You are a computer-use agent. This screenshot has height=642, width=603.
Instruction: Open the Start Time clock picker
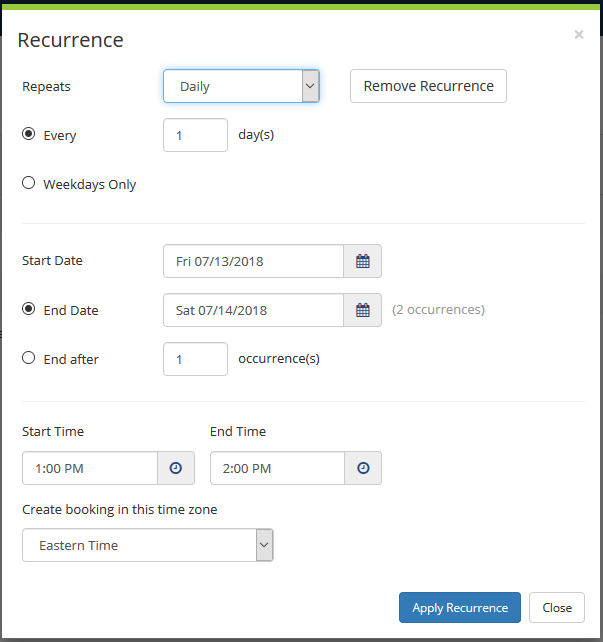[176, 468]
